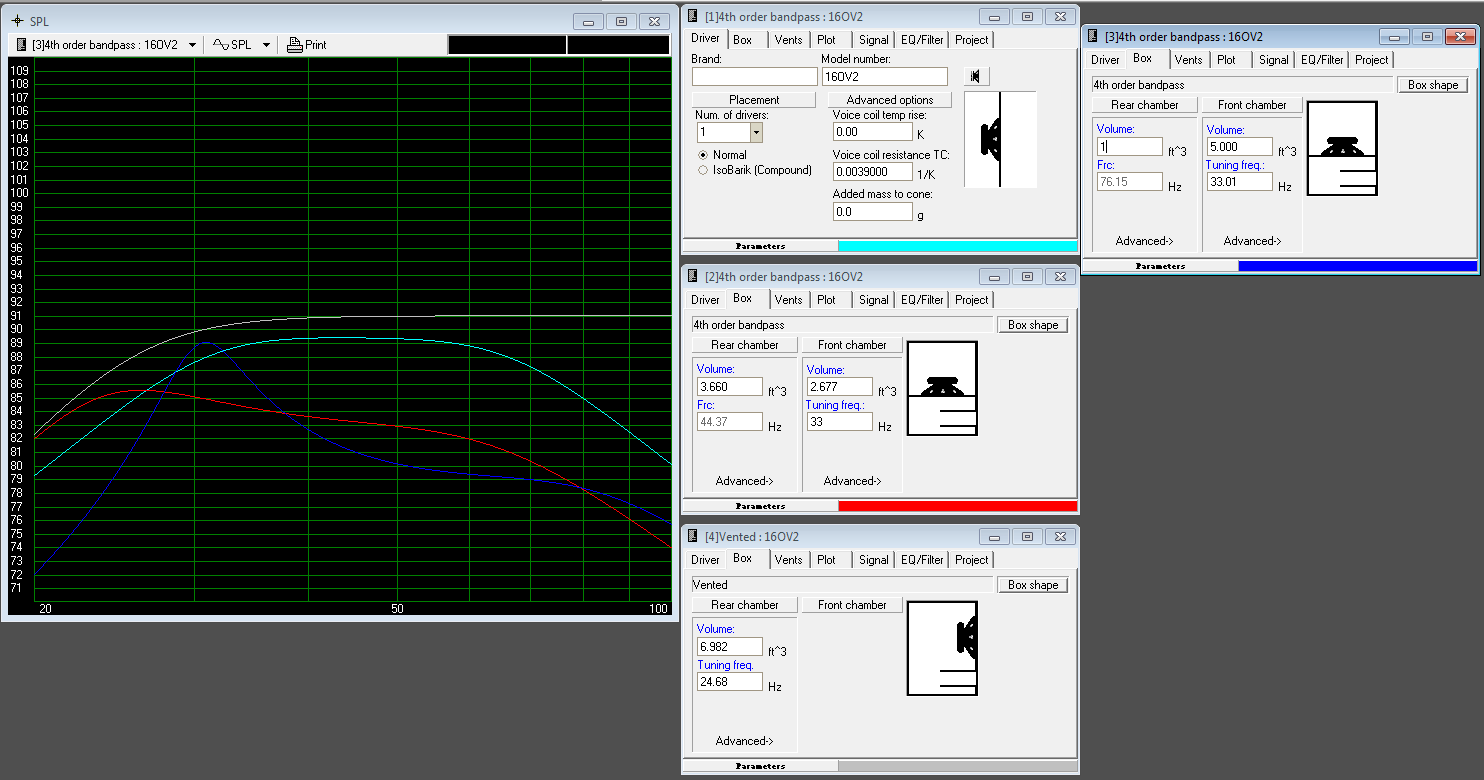Click the Model number field showing 16OV2
Image resolution: width=1484 pixels, height=780 pixels.
point(884,76)
